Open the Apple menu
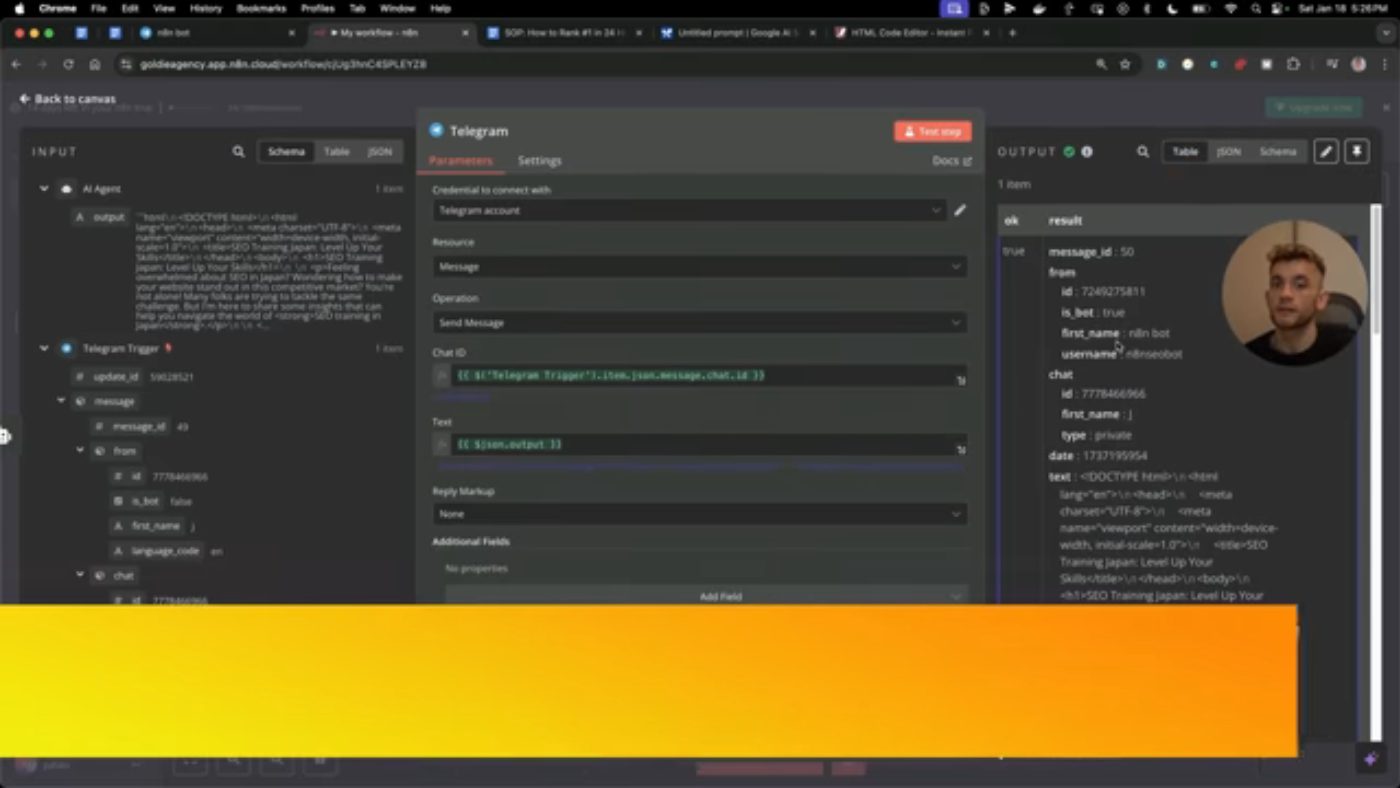Screen dimensions: 1400x788 tap(19, 8)
